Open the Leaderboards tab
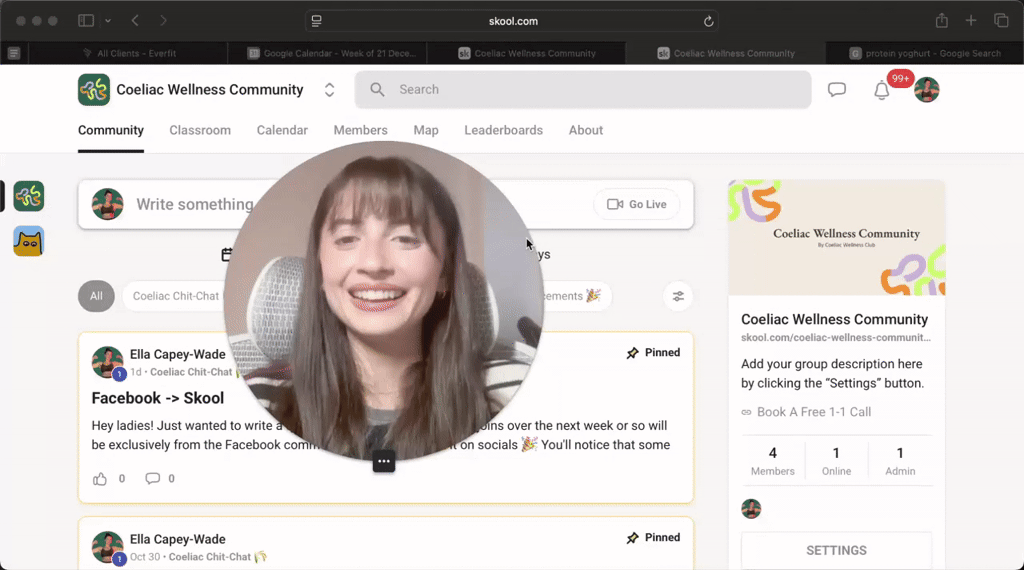The width and height of the screenshot is (1024, 570). 504,131
